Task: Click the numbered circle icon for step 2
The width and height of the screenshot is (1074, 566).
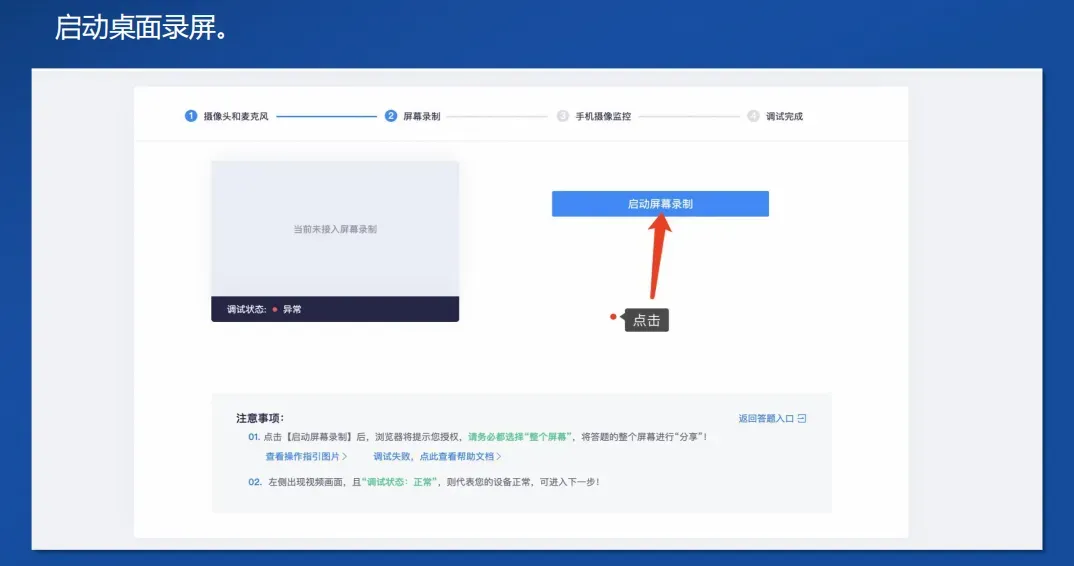Action: [390, 116]
